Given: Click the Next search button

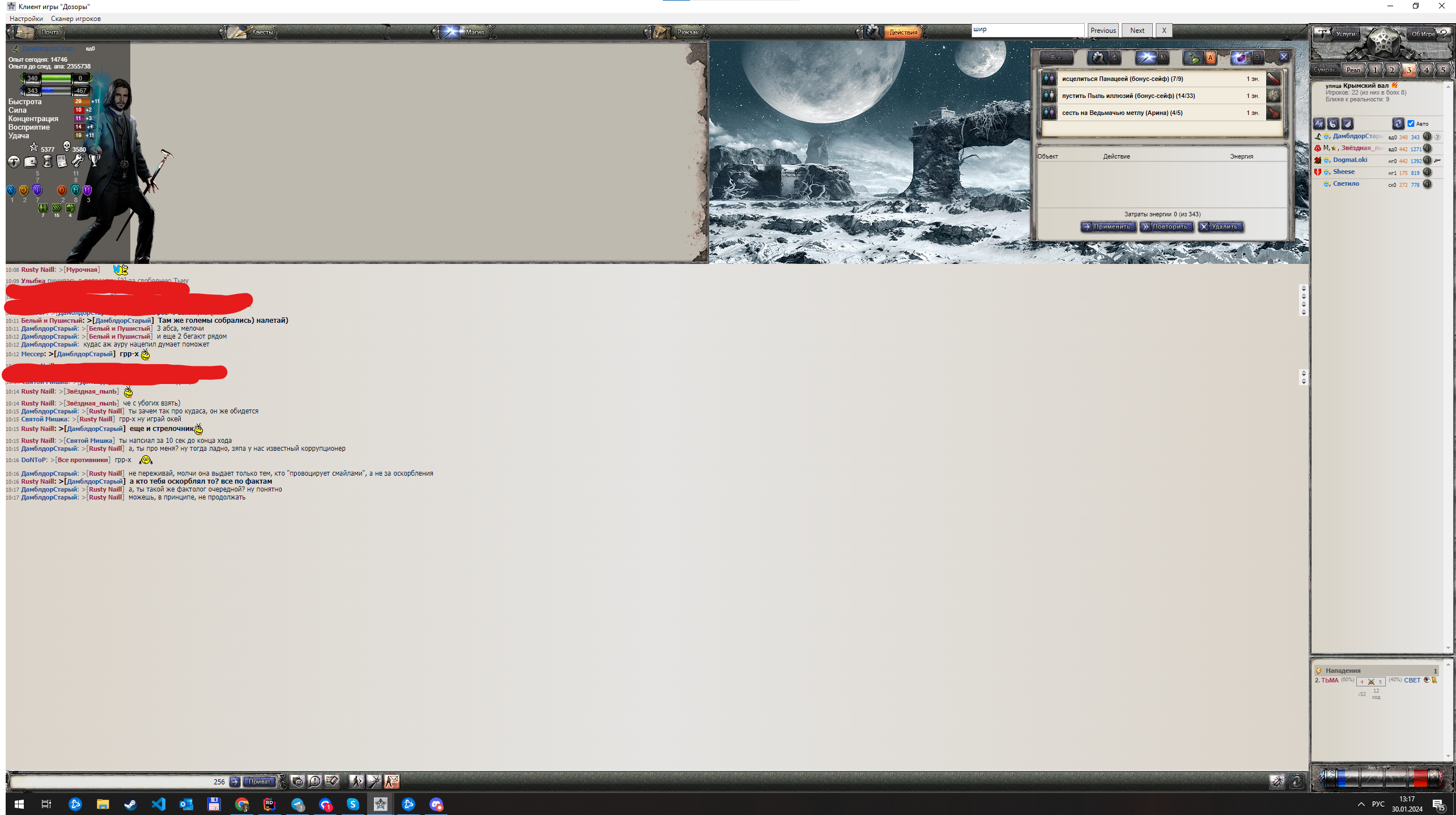Looking at the screenshot, I should coord(1137,31).
